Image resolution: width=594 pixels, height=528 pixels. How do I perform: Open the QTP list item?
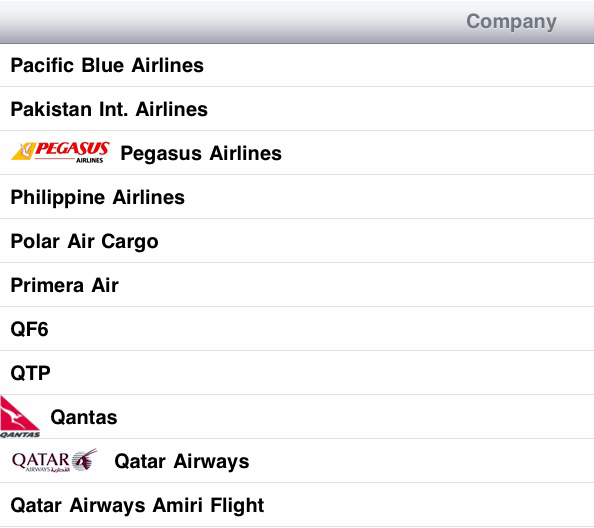point(297,373)
